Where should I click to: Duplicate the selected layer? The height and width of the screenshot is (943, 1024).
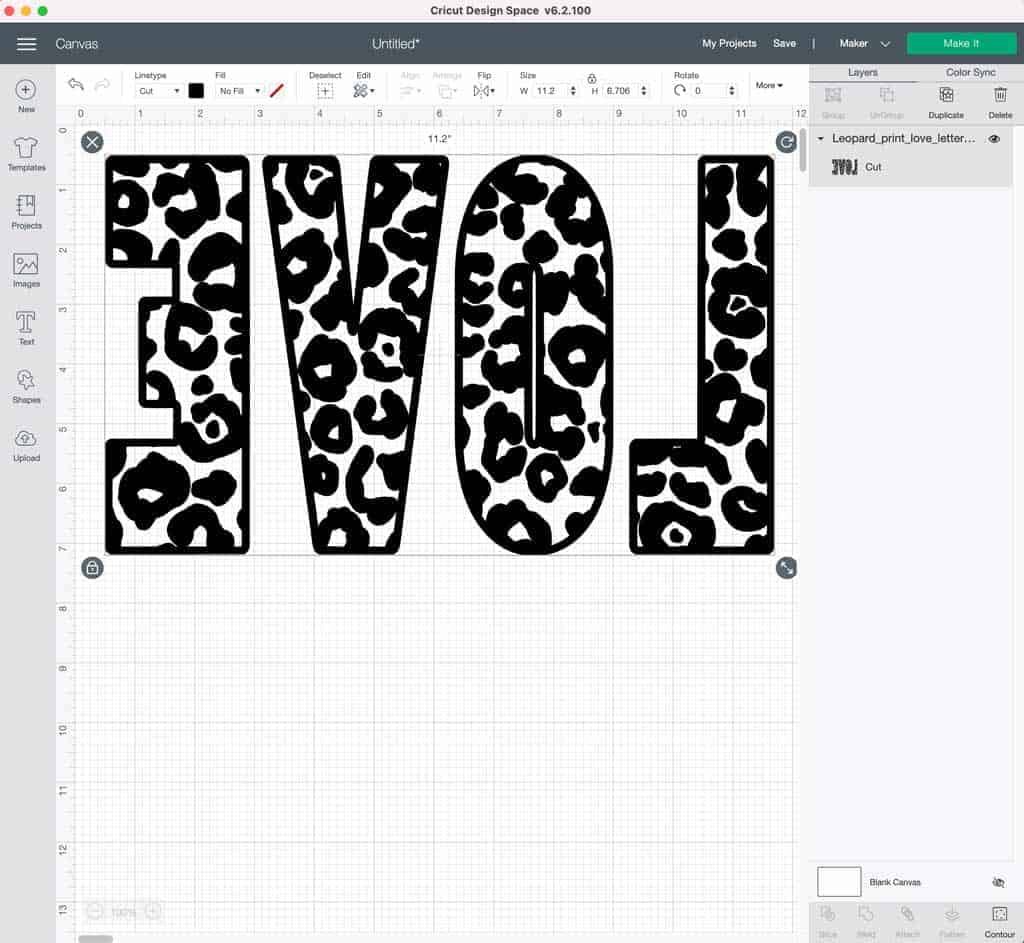pyautogui.click(x=946, y=103)
